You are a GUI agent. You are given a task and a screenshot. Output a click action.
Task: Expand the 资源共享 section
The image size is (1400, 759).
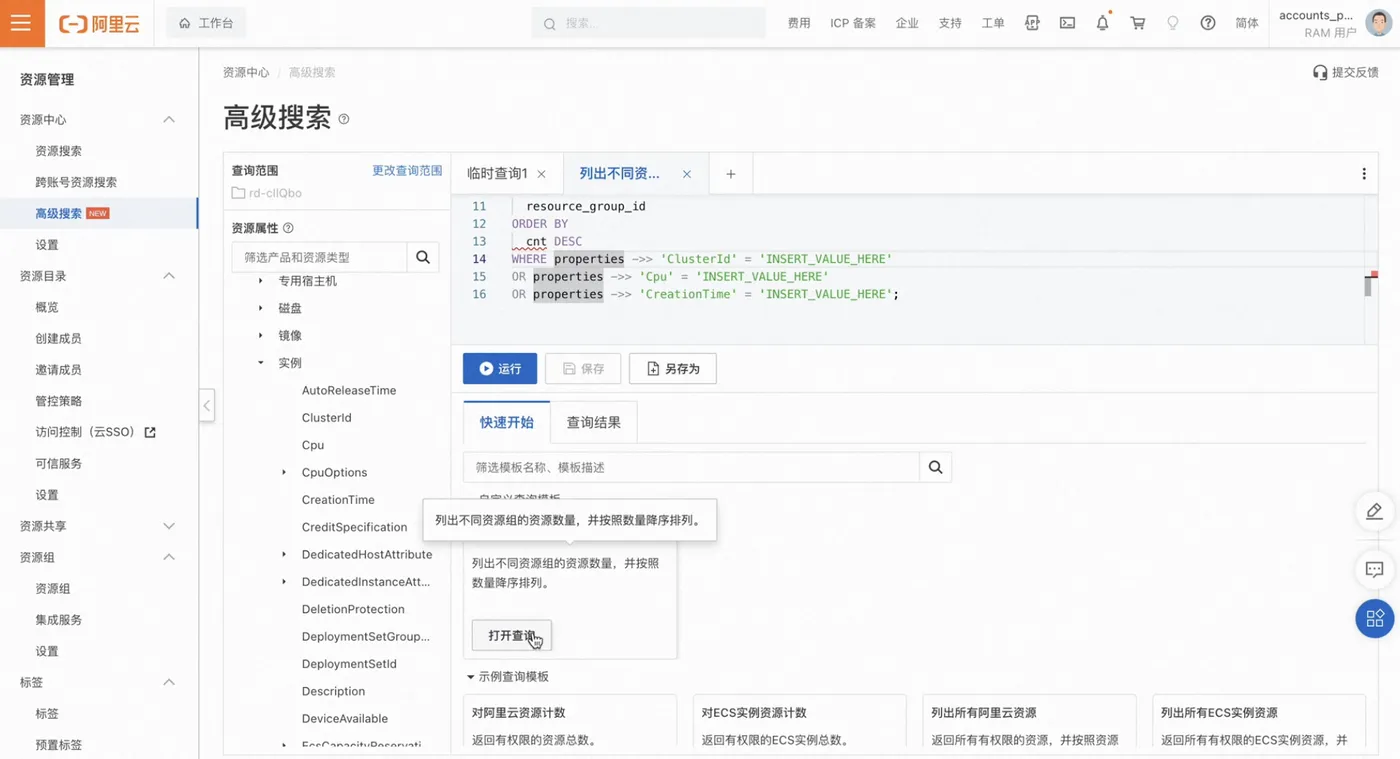pos(169,526)
